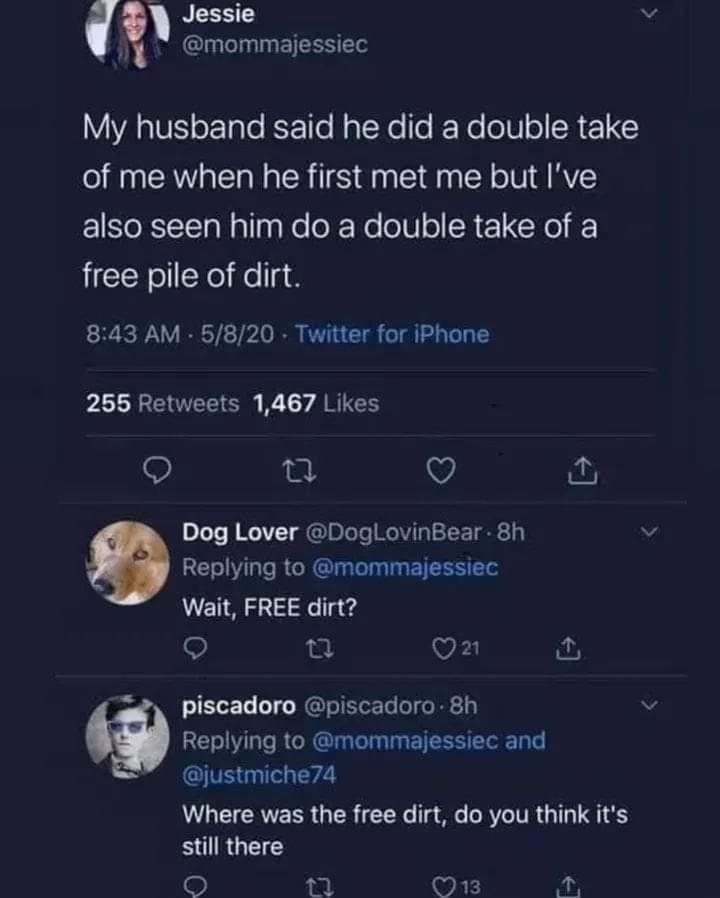Retweet the main tweet
The image size is (720, 898).
(300, 470)
